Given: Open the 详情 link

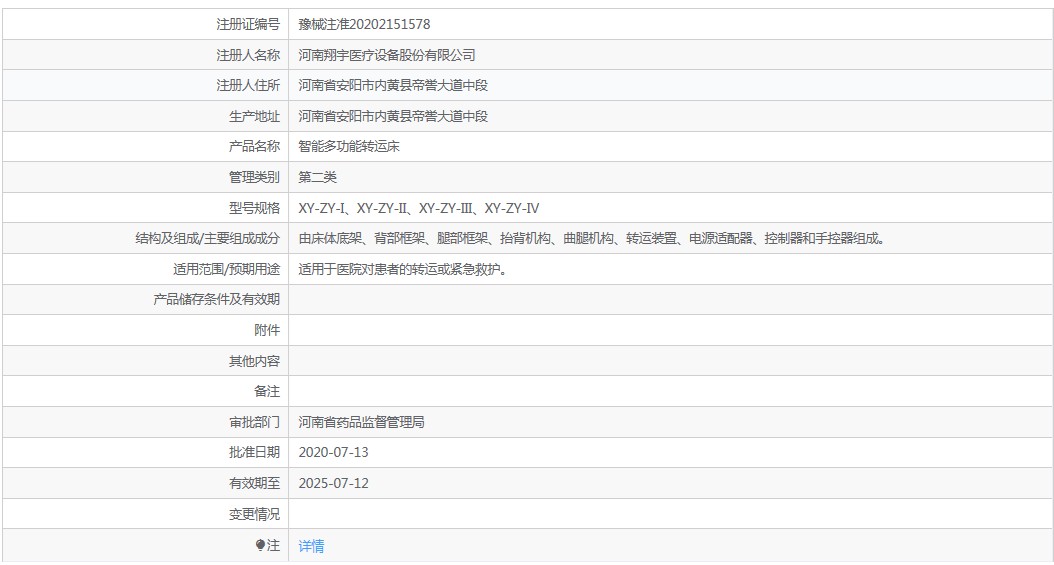Looking at the screenshot, I should [x=311, y=546].
